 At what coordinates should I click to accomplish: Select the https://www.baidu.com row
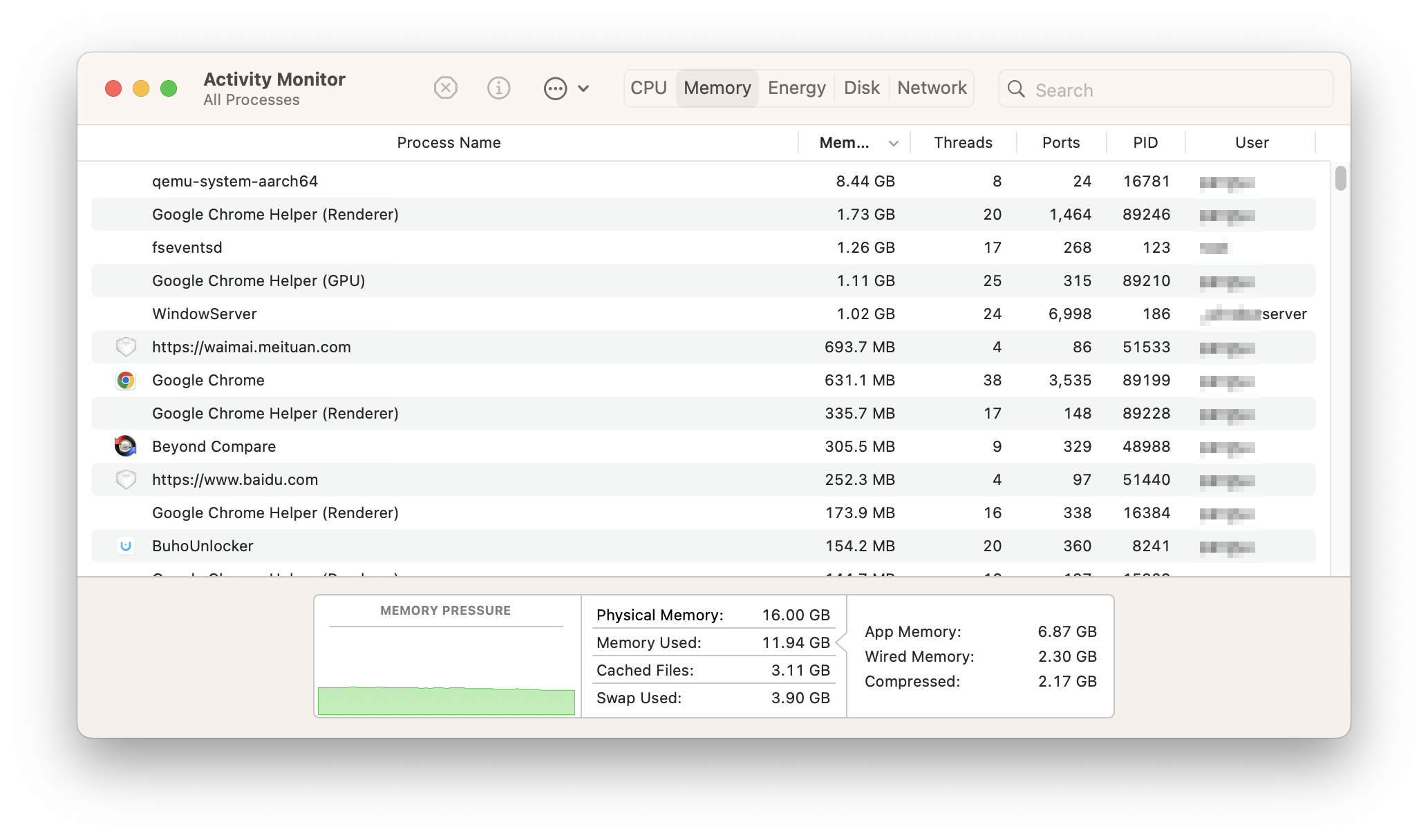point(703,479)
